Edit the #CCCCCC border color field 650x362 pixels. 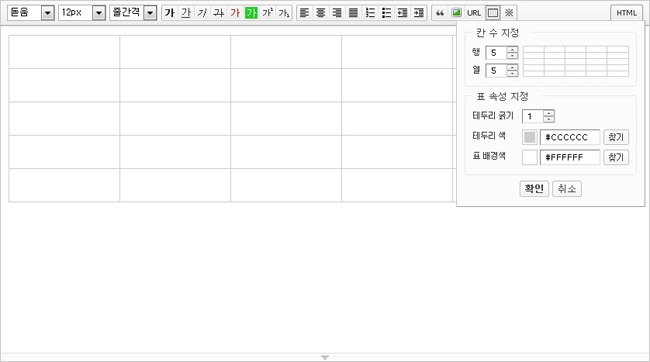[570, 137]
